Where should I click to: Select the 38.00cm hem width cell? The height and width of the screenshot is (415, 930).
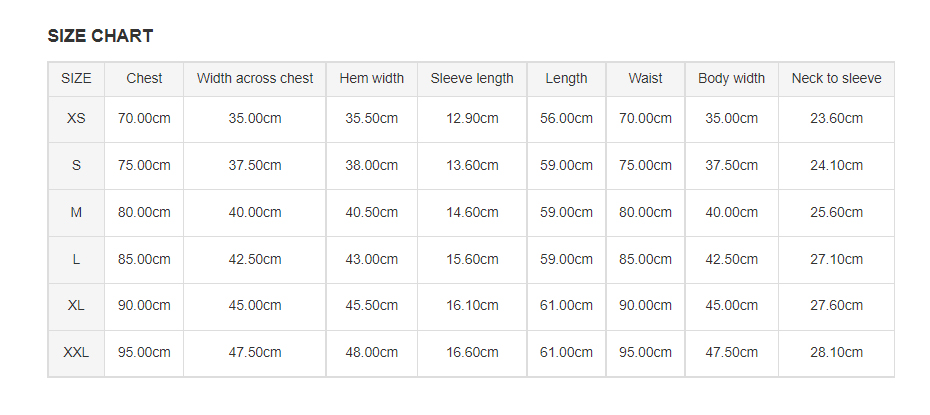click(372, 165)
